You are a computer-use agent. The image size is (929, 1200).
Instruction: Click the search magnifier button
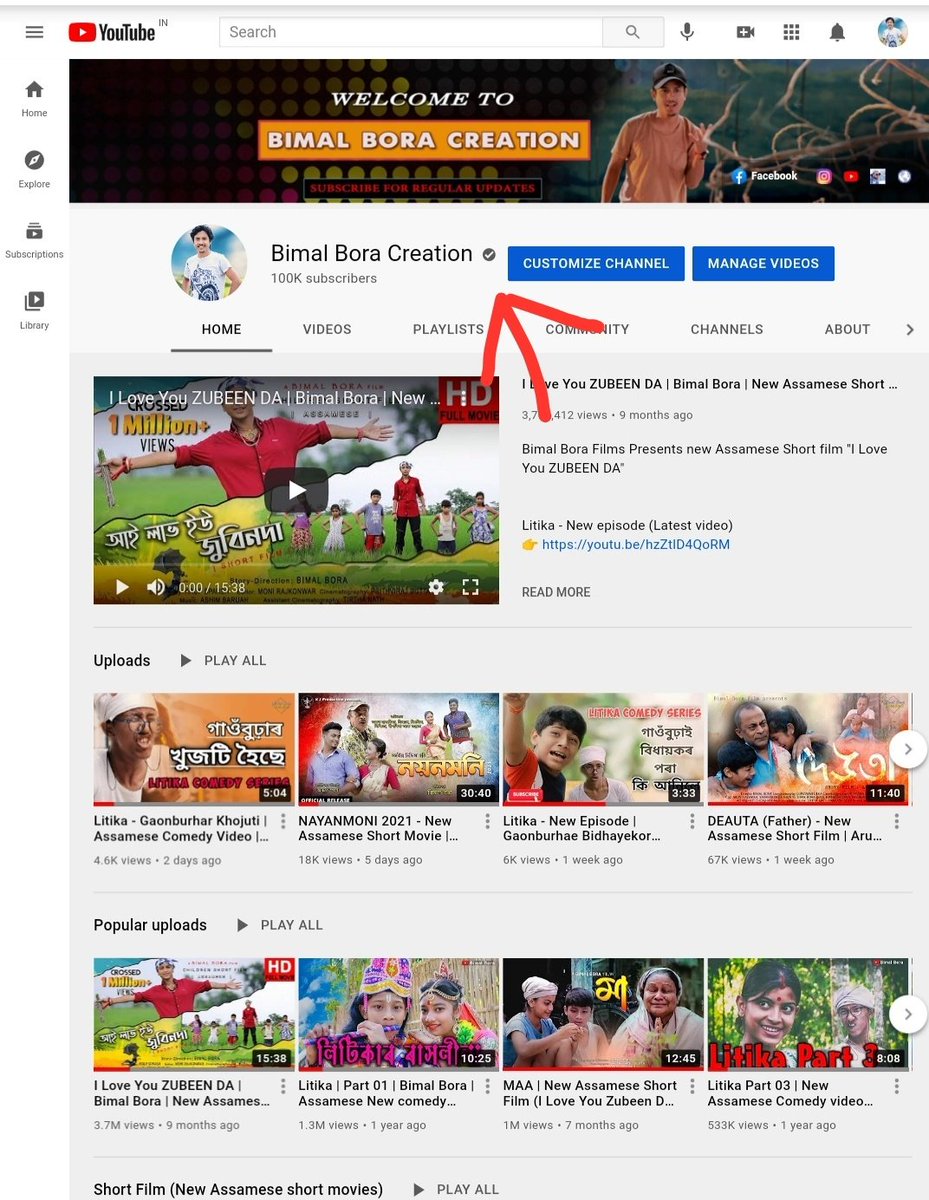tap(632, 32)
